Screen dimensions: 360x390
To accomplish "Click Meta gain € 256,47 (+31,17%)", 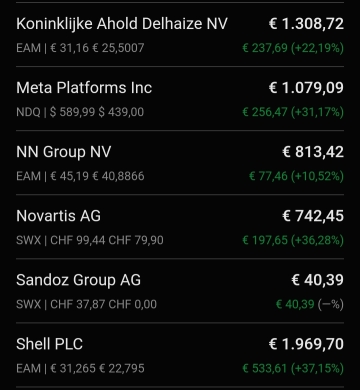I will (x=293, y=112).
